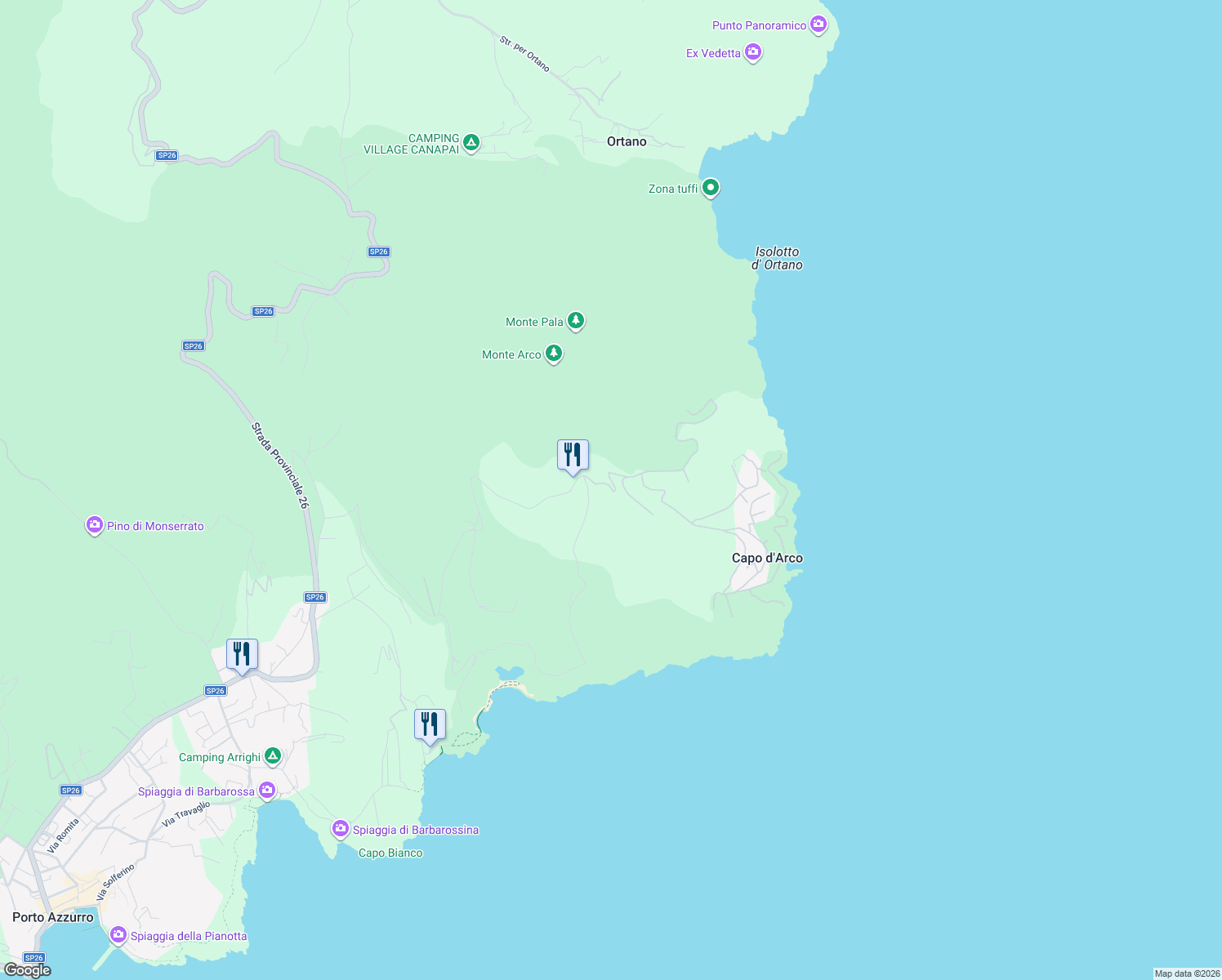This screenshot has height=980, width=1222.
Task: Select the Punto Panoramico photo marker
Action: coord(818,24)
